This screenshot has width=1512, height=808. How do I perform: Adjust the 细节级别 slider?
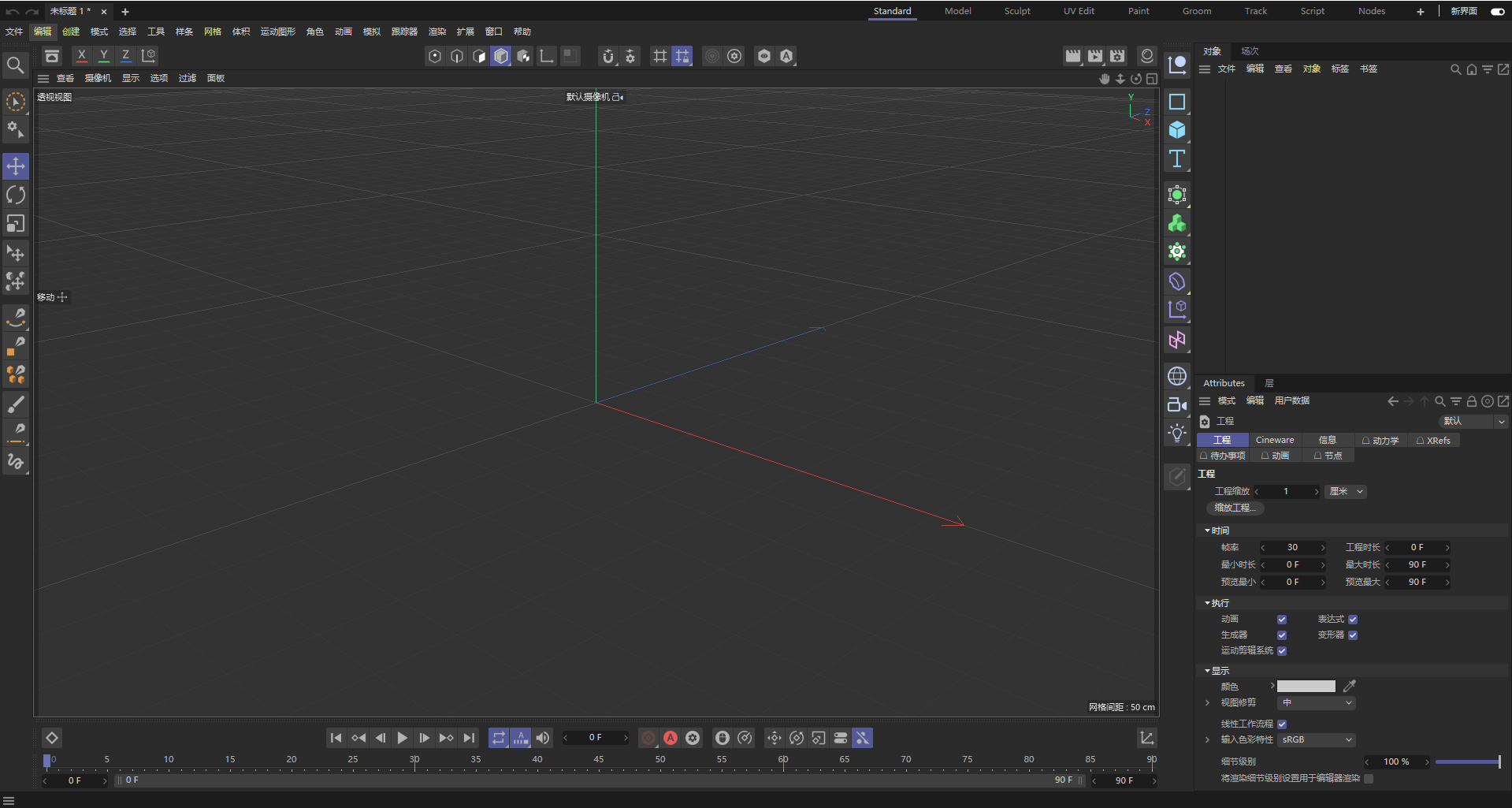coord(1468,761)
